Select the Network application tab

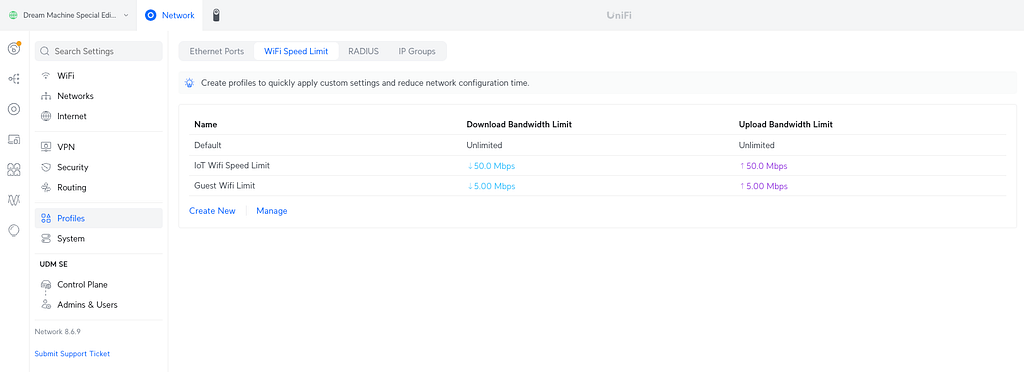[170, 15]
